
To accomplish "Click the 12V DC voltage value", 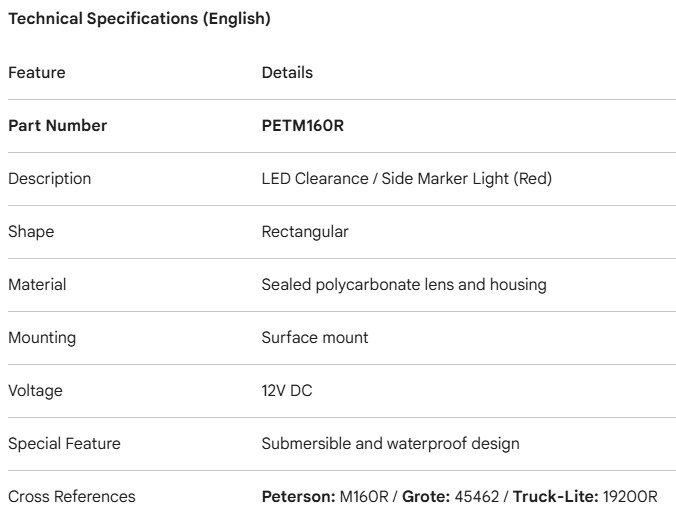I will 287,391.
